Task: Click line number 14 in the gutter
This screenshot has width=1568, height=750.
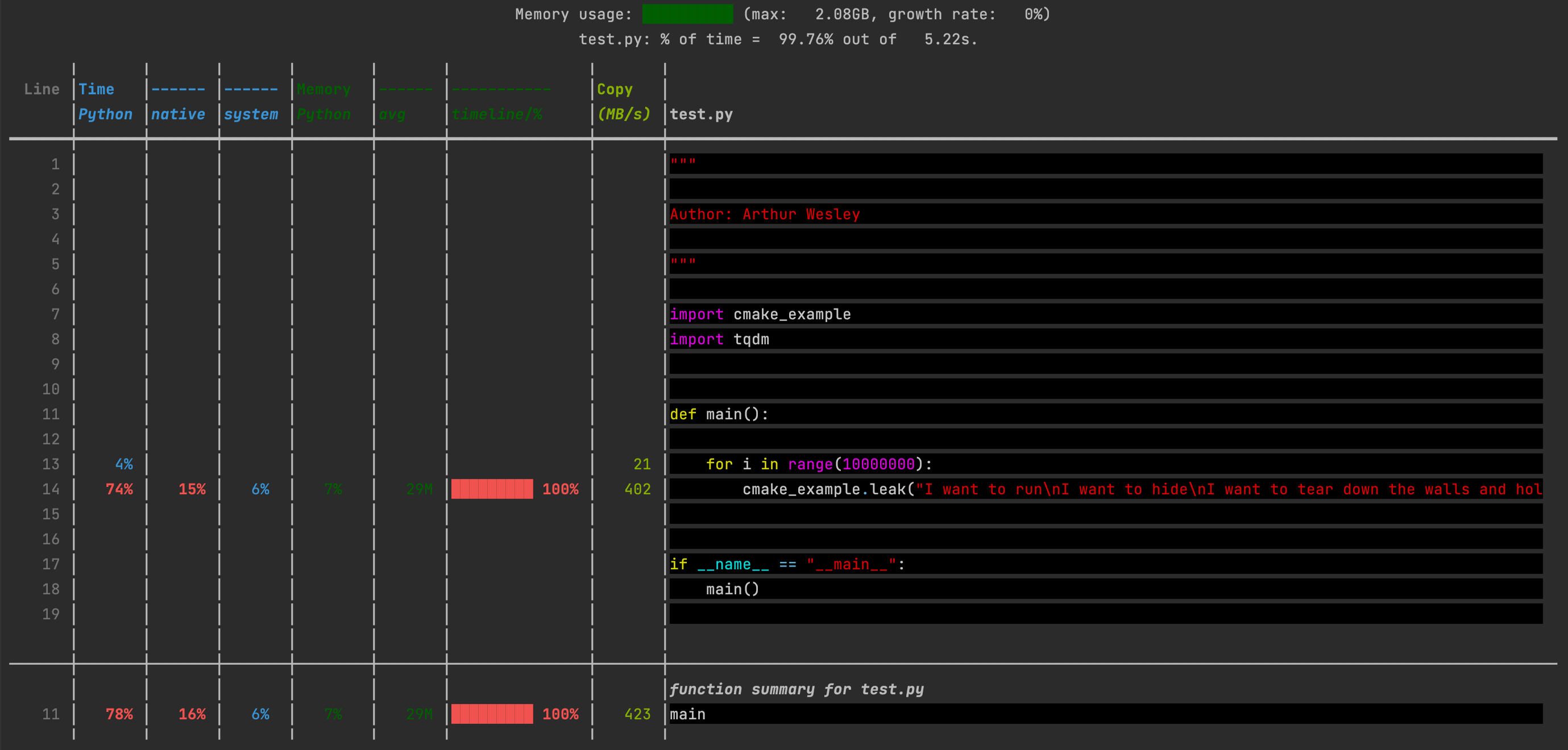Action: click(x=51, y=489)
